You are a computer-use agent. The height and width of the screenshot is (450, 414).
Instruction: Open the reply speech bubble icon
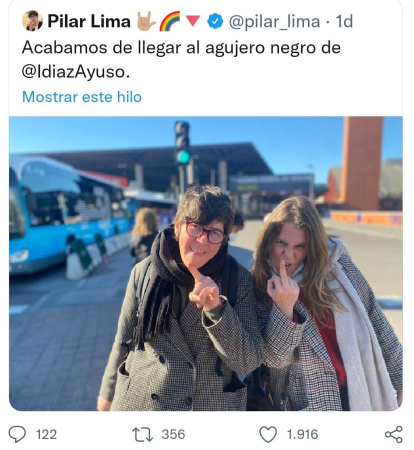click(x=17, y=434)
